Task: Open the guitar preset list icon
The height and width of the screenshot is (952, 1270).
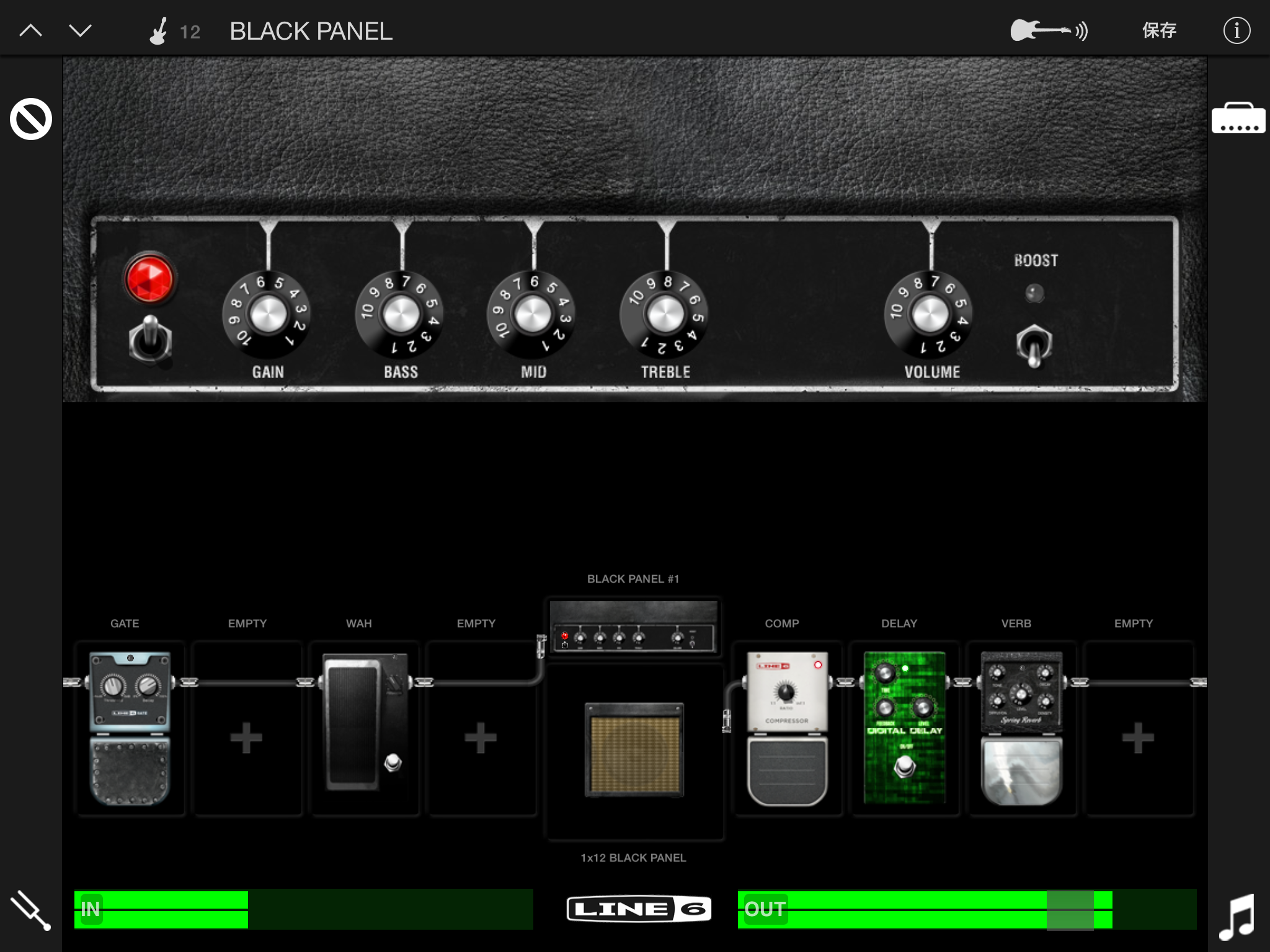Action: 159,30
